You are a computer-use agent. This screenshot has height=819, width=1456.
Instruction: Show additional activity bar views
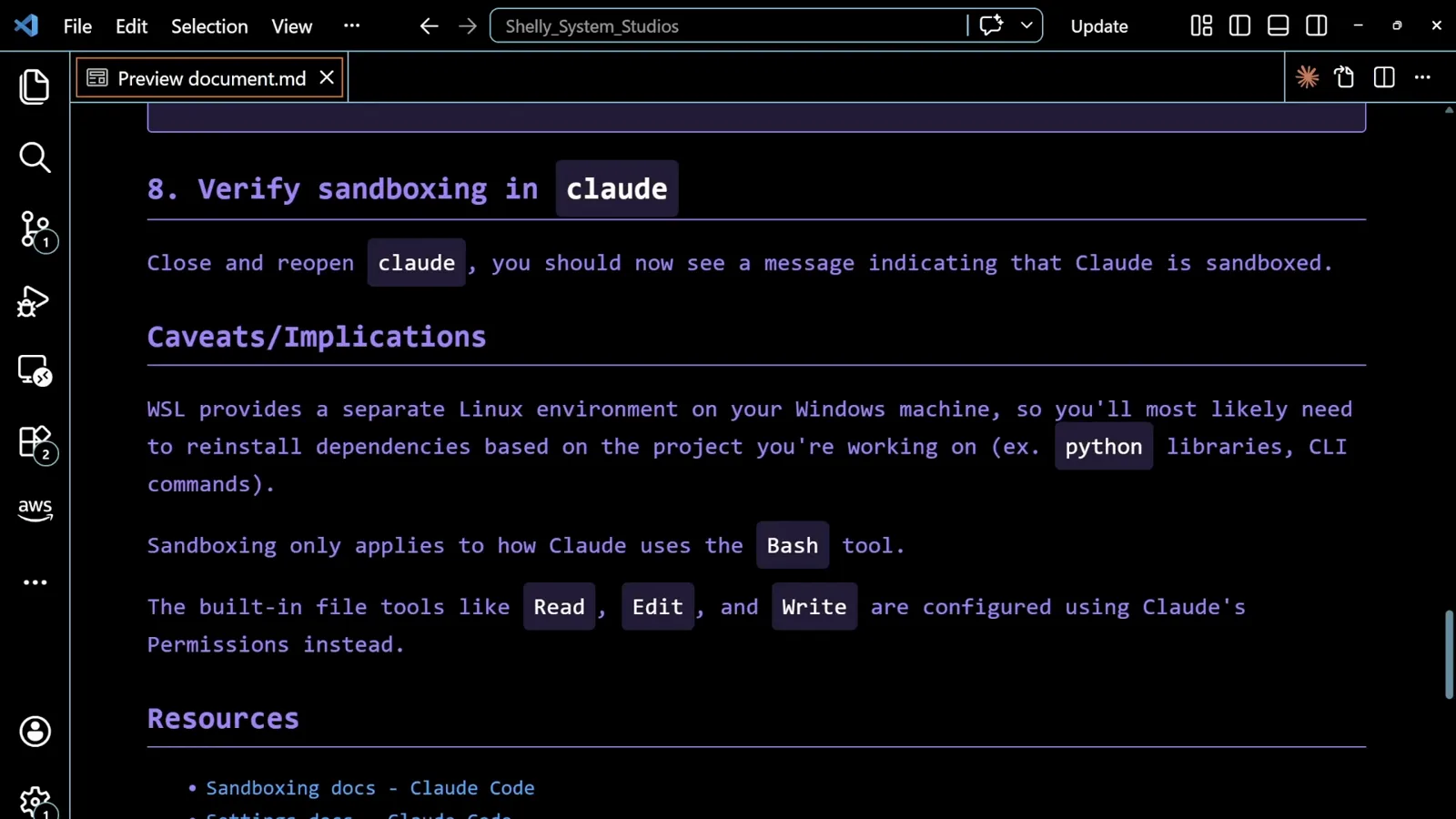coord(35,582)
